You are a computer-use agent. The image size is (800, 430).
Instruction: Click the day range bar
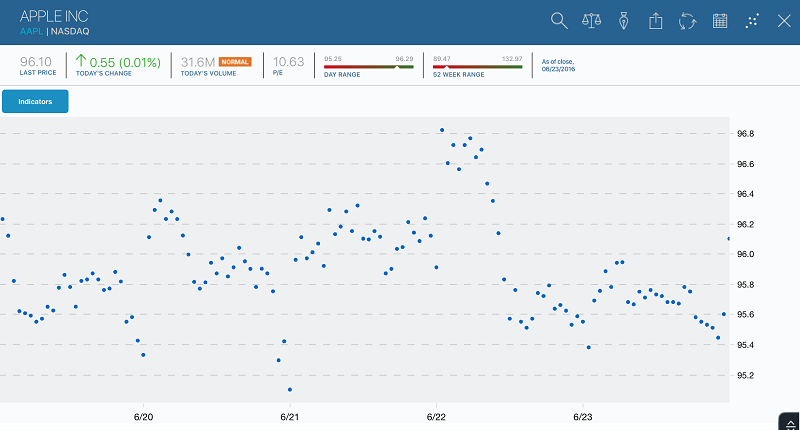pos(369,67)
